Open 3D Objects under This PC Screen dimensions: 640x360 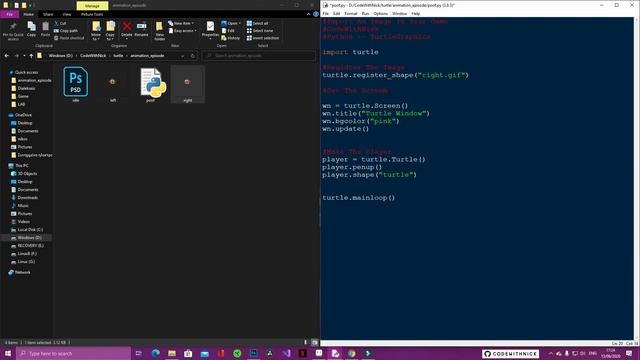pyautogui.click(x=27, y=174)
